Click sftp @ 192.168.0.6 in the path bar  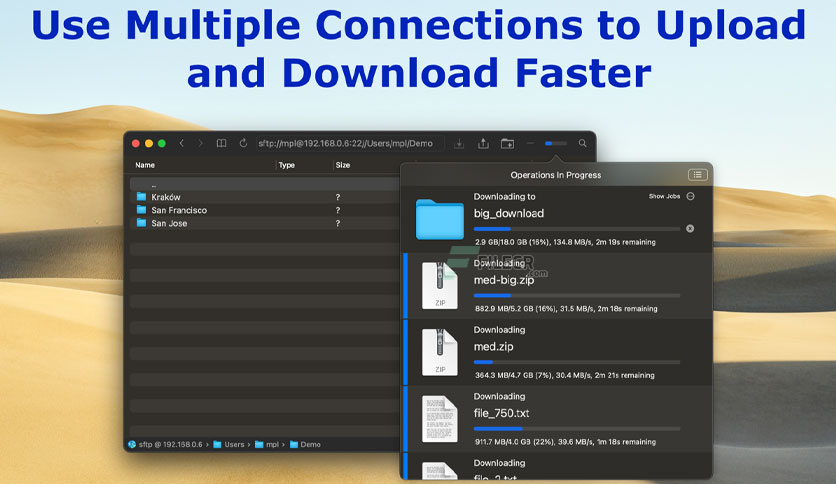click(x=171, y=445)
